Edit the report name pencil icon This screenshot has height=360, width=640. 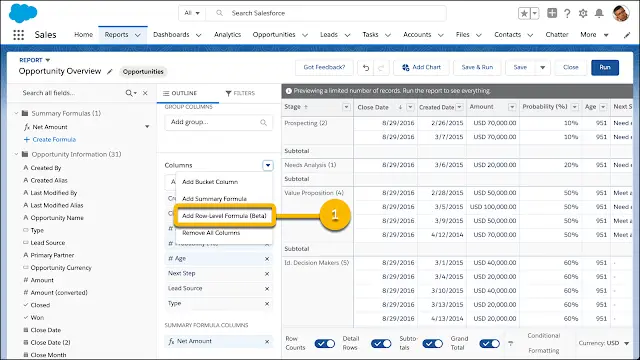(109, 71)
